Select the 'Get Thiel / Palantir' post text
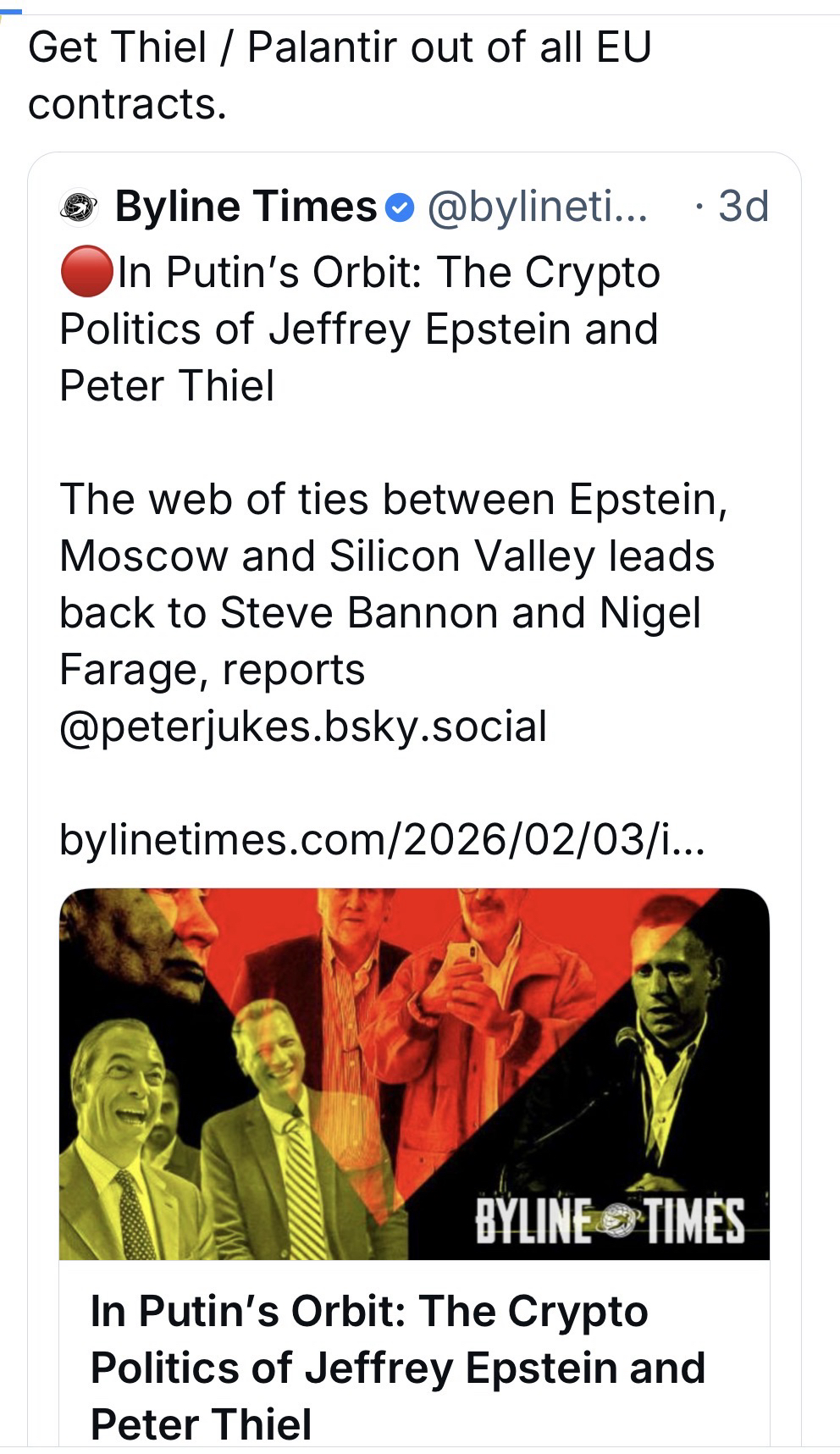This screenshot has height=1454, width=840. point(339,75)
